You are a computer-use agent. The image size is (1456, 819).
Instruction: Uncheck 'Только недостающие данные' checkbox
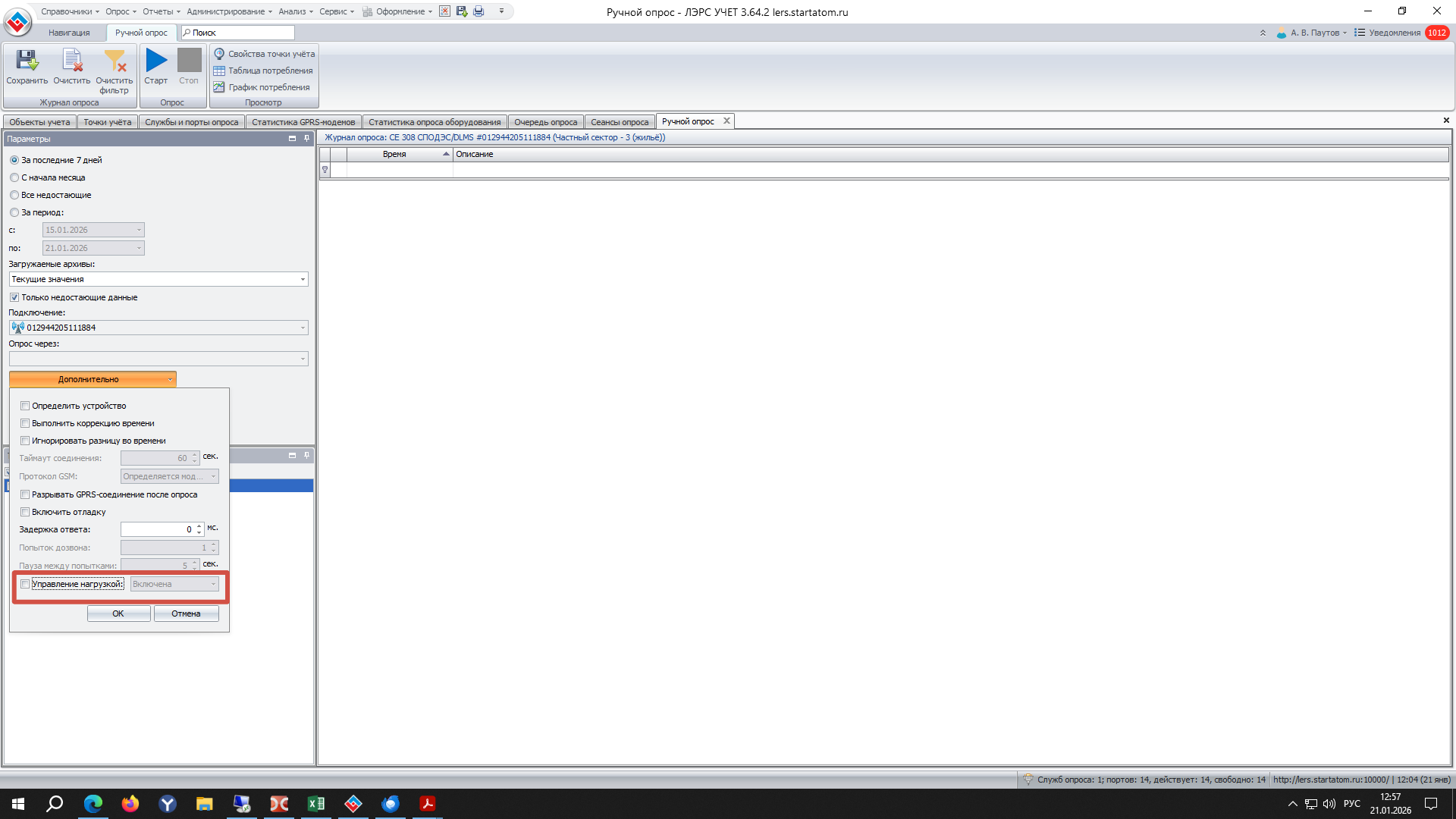pyautogui.click(x=14, y=297)
